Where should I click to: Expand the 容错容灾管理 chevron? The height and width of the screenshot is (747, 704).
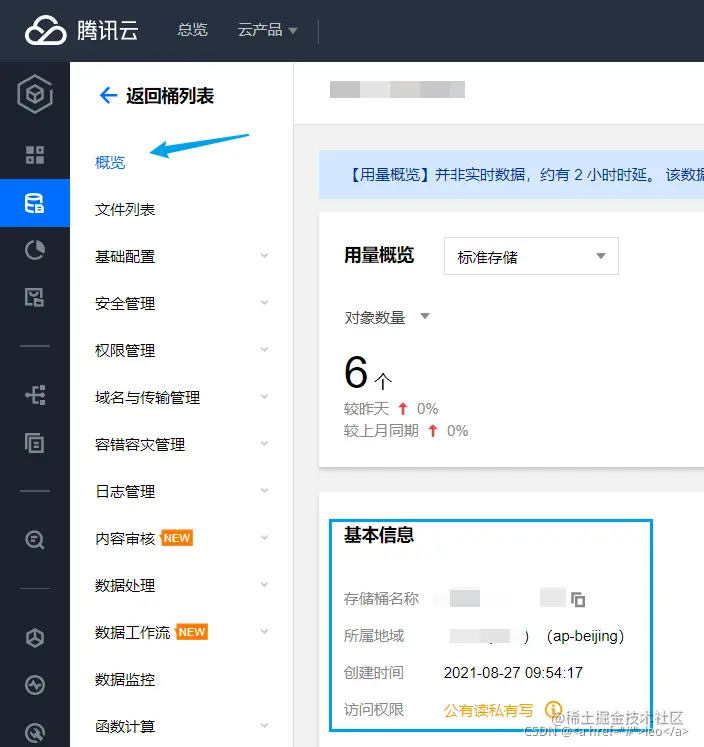point(264,444)
